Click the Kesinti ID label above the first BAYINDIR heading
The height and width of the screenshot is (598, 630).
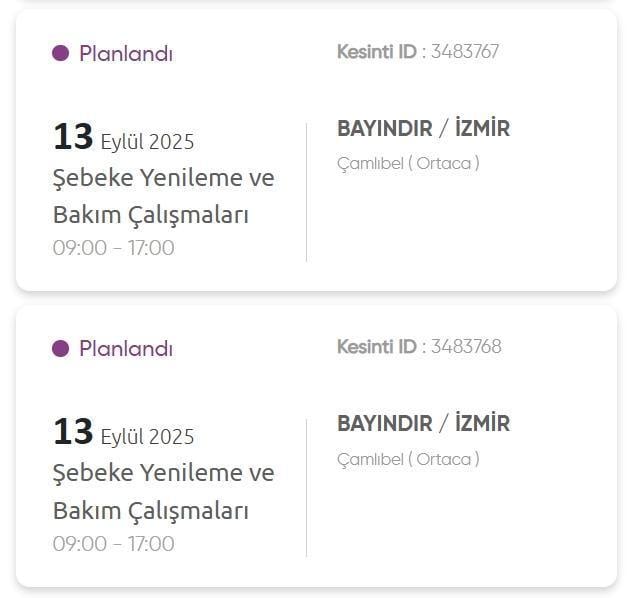click(x=376, y=52)
